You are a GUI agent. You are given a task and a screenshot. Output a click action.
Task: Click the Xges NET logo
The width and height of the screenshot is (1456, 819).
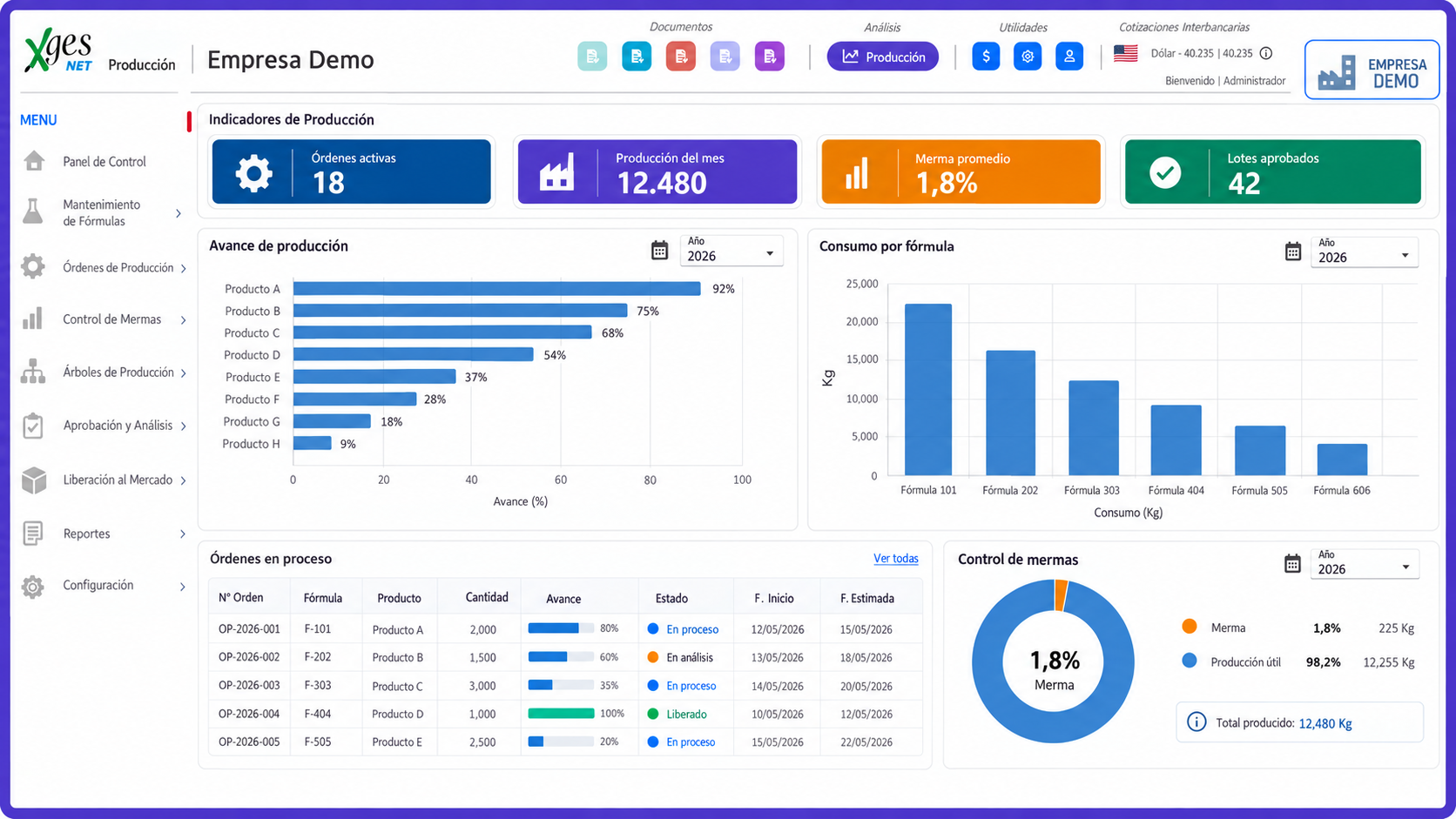58,50
